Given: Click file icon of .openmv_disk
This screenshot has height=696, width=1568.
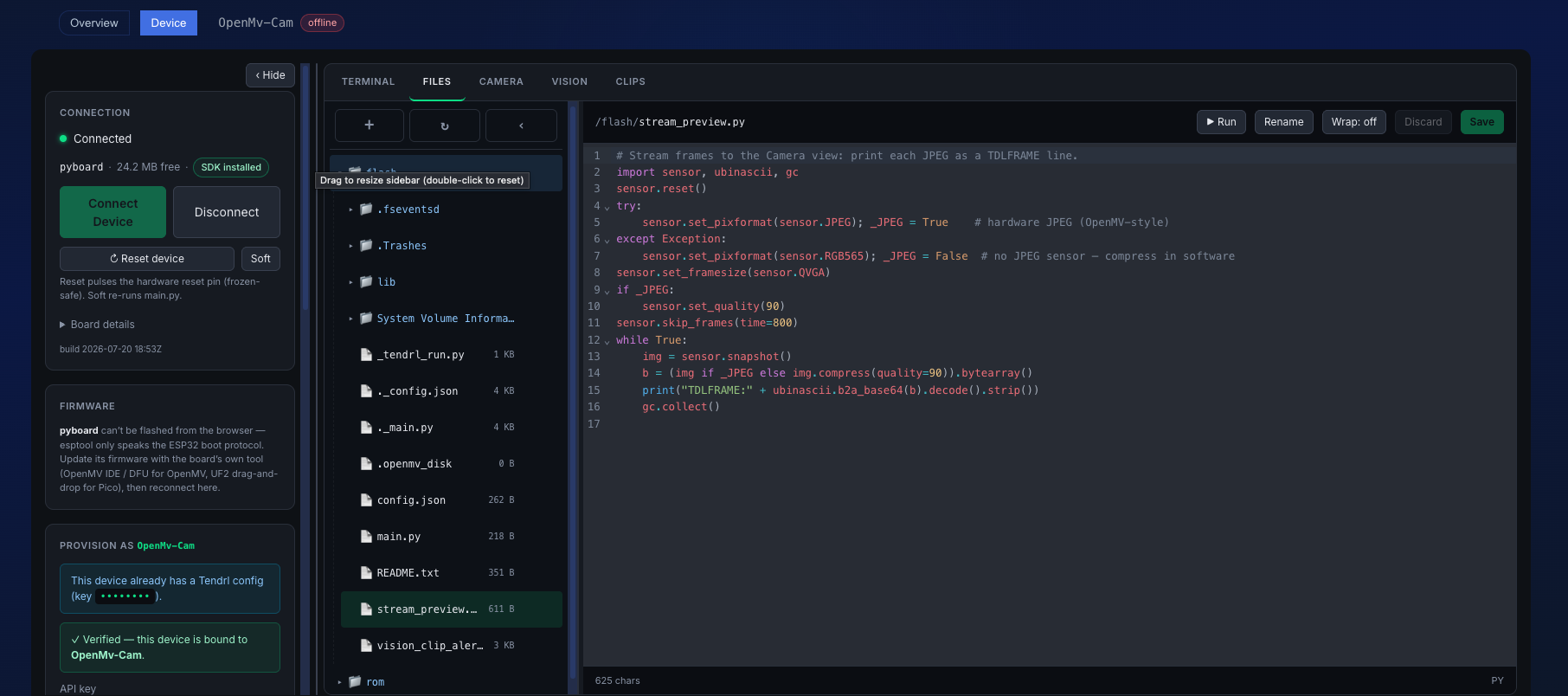Looking at the screenshot, I should pyautogui.click(x=366, y=464).
